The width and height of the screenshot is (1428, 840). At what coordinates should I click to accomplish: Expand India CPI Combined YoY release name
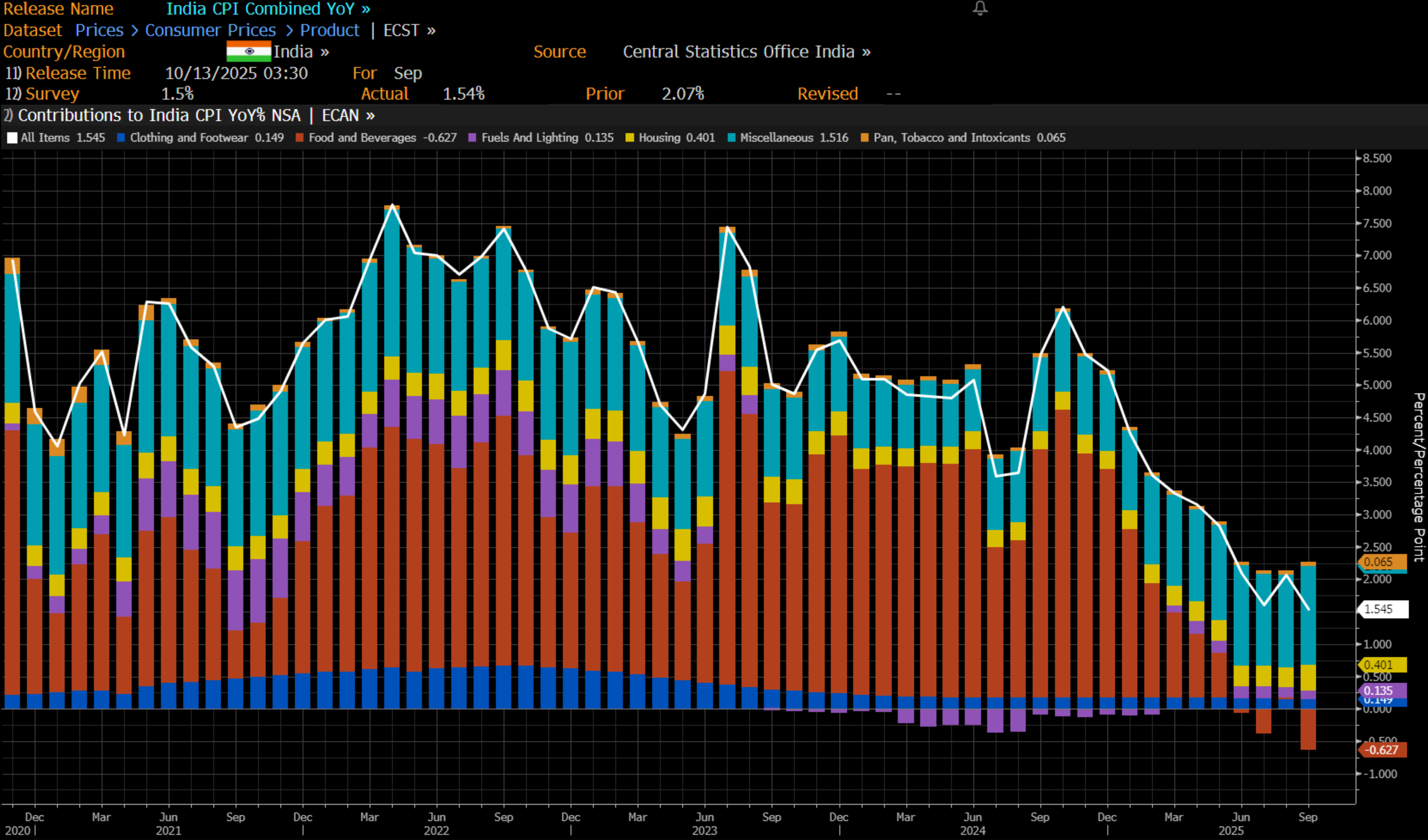point(268,9)
